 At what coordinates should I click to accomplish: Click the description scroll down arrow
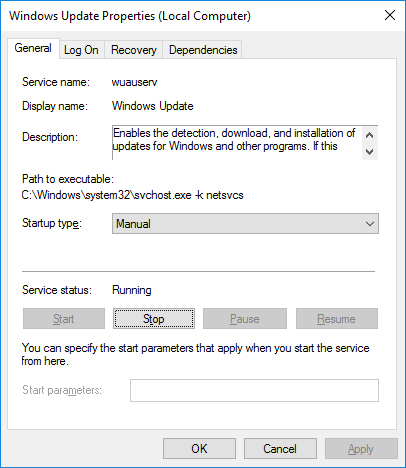click(369, 152)
